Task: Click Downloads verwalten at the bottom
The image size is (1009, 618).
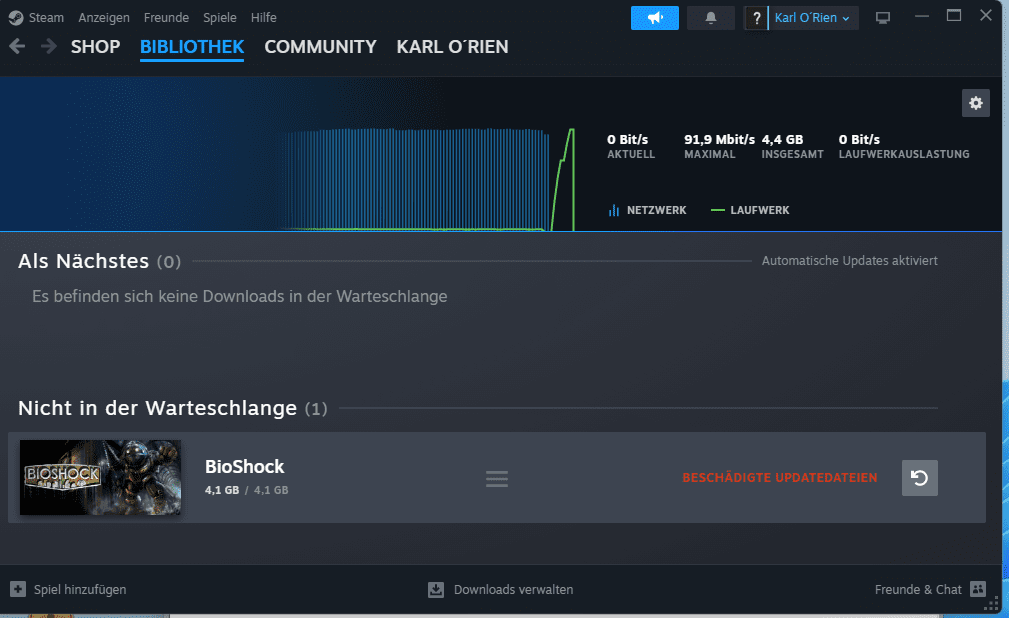Action: pos(514,589)
